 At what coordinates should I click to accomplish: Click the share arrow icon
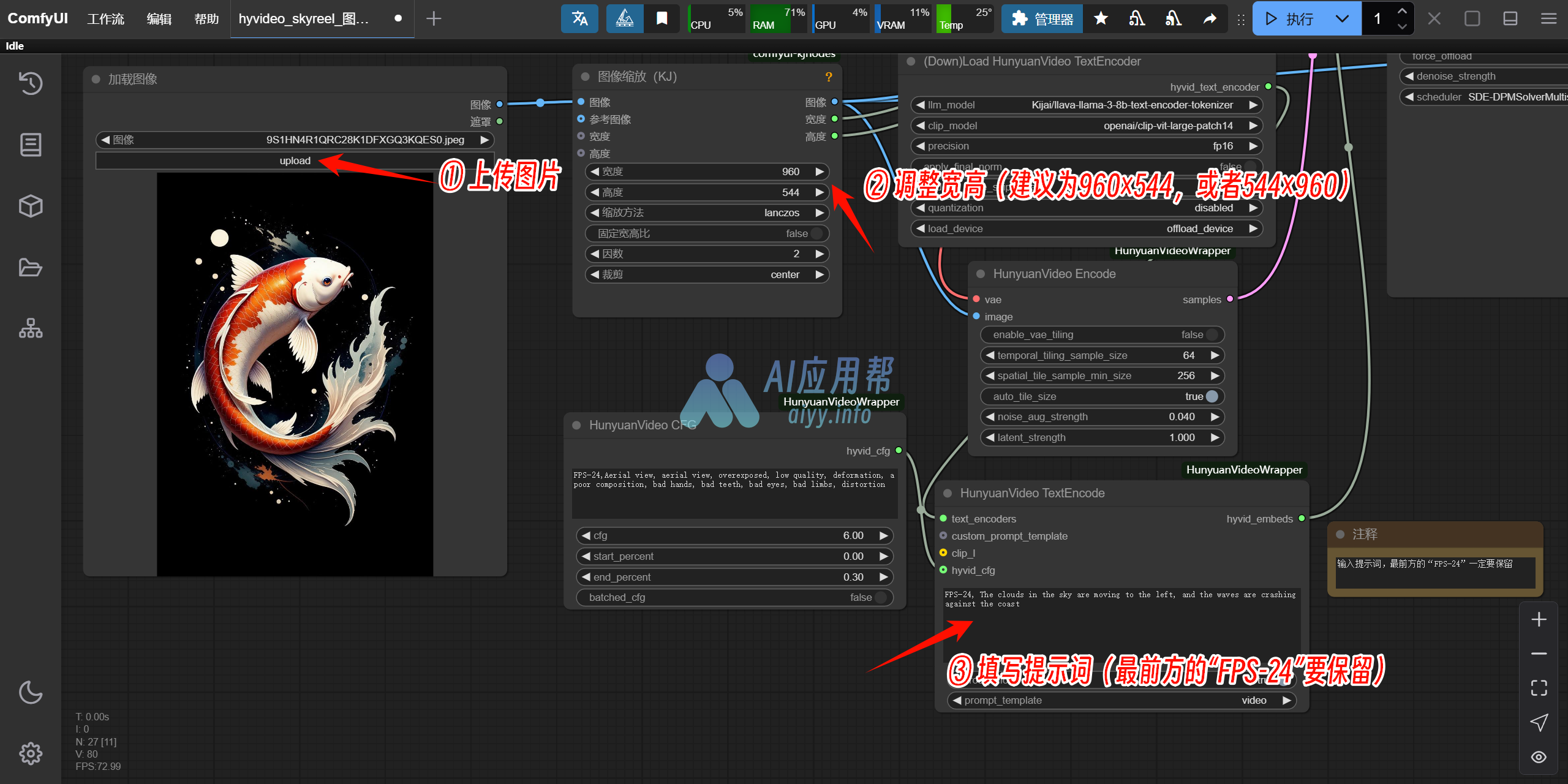(1210, 19)
